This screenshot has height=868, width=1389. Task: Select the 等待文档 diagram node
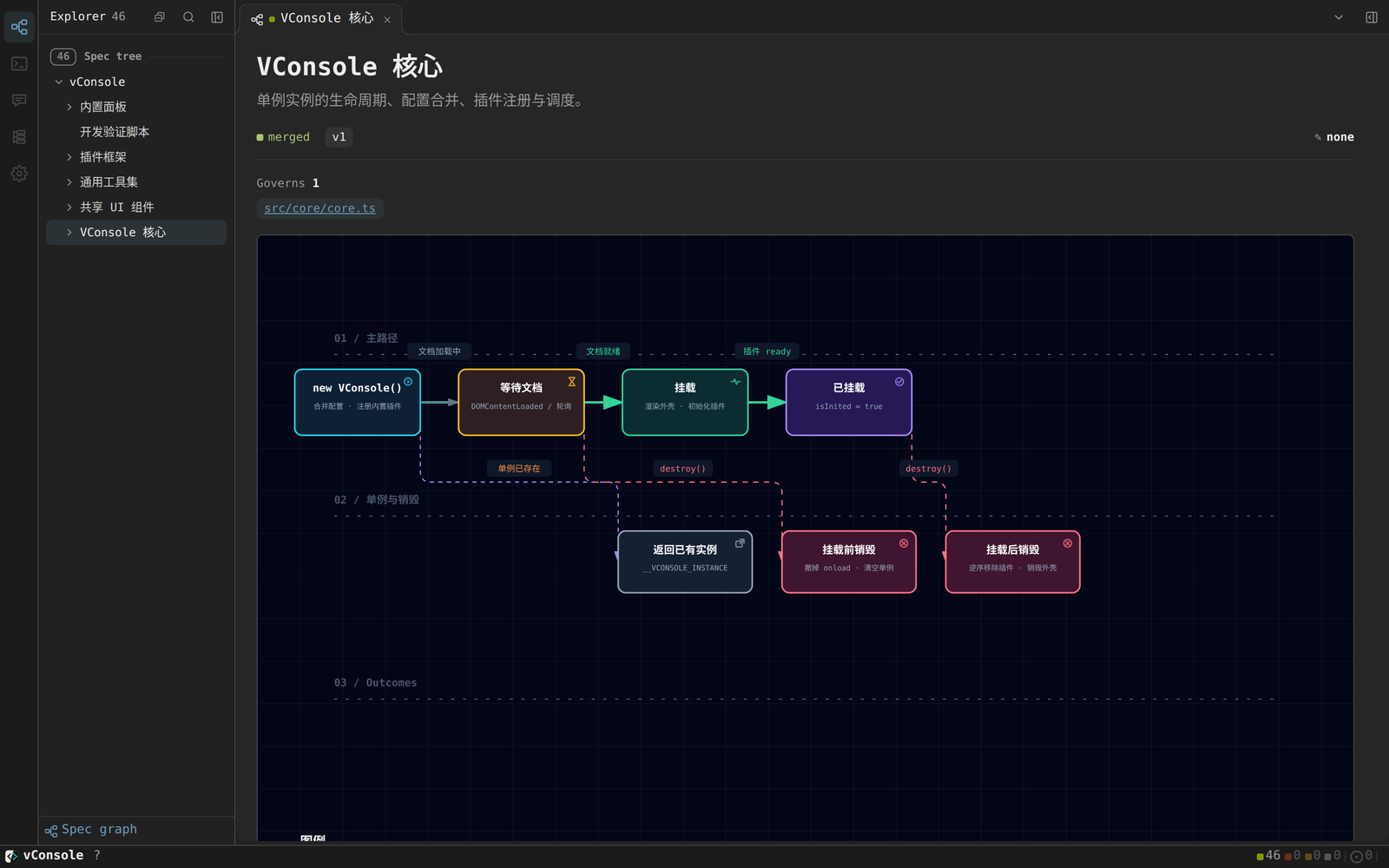pyautogui.click(x=521, y=403)
